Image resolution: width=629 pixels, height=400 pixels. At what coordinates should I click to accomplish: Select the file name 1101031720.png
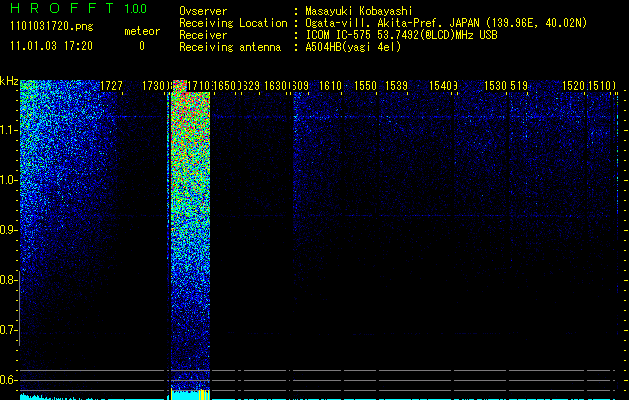point(52,27)
